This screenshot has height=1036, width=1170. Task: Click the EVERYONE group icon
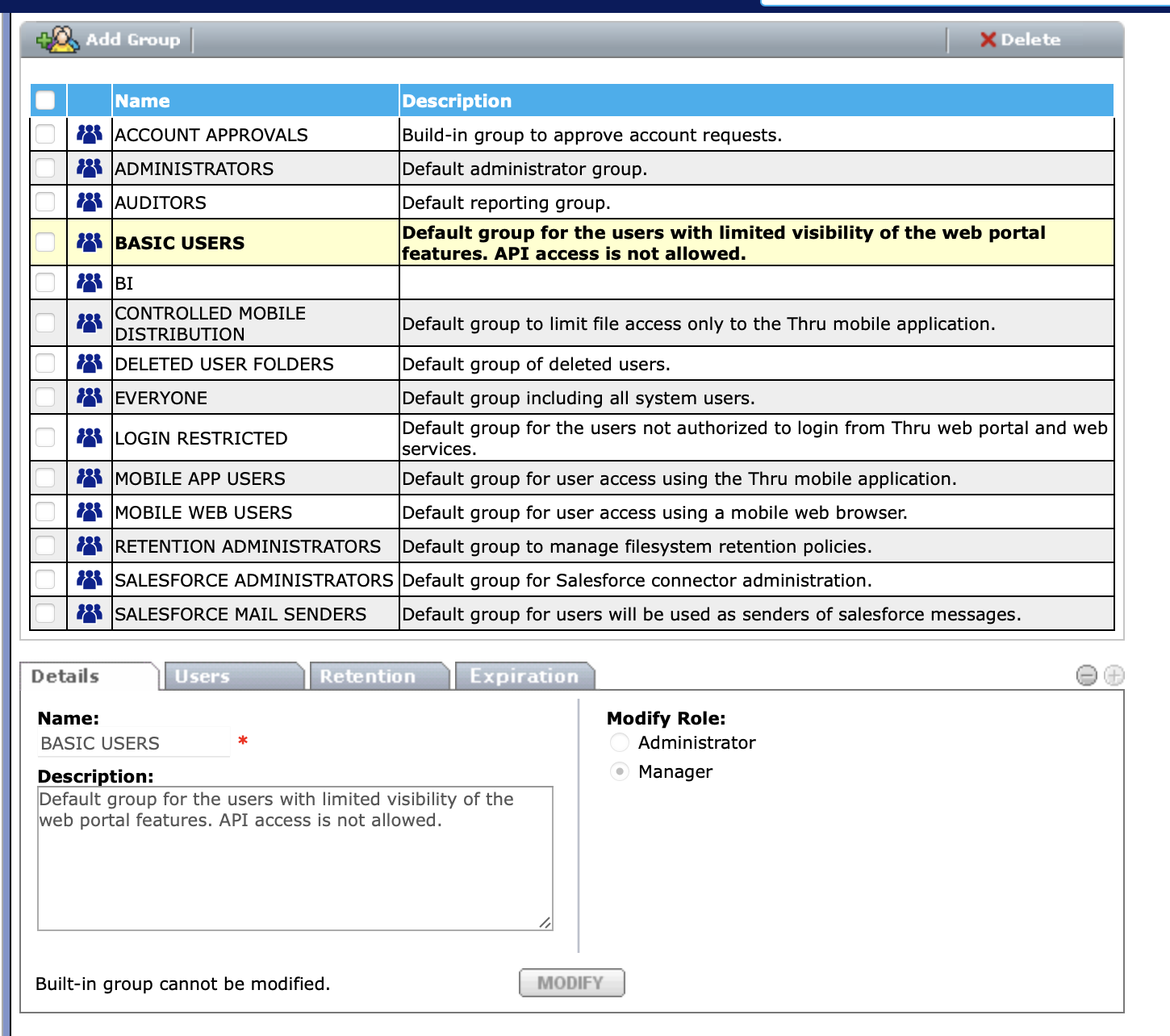(90, 397)
